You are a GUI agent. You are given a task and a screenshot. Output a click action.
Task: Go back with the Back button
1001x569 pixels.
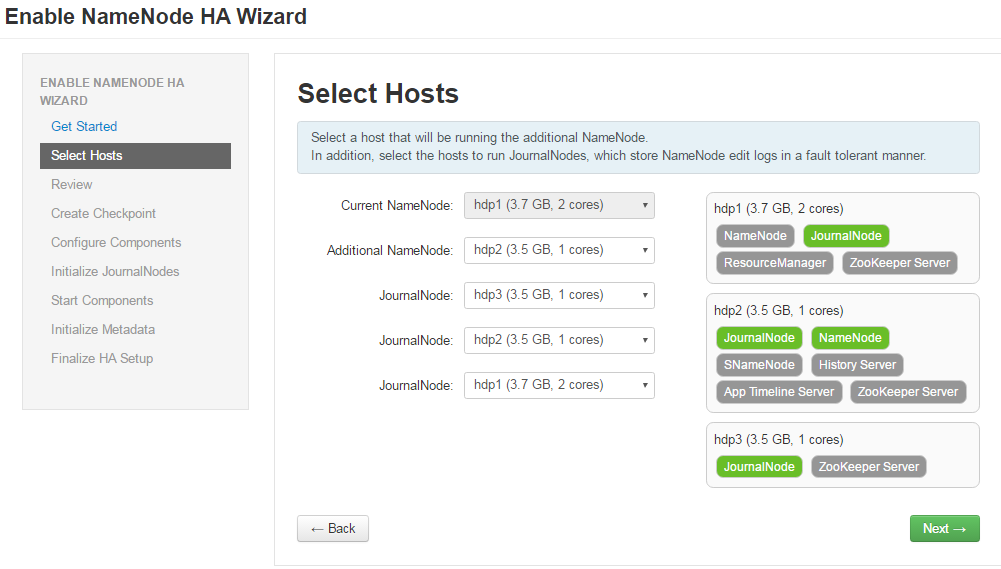(x=333, y=528)
